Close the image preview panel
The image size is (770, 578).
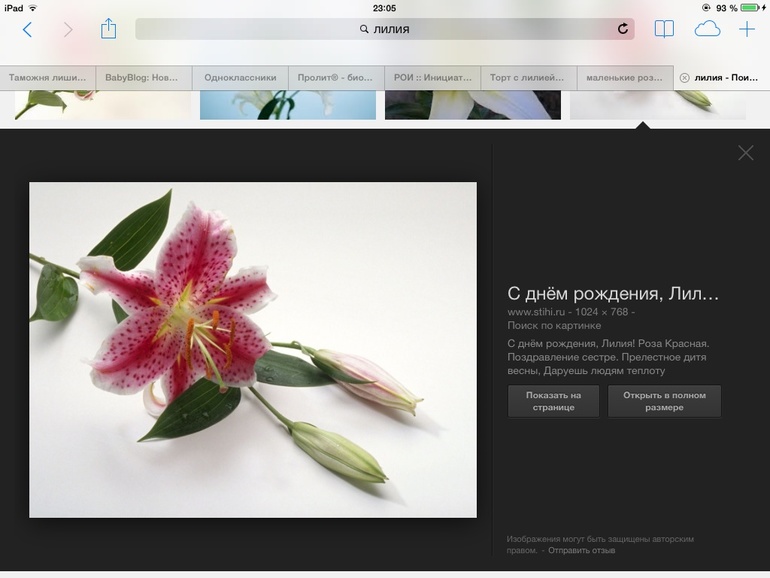tap(745, 153)
